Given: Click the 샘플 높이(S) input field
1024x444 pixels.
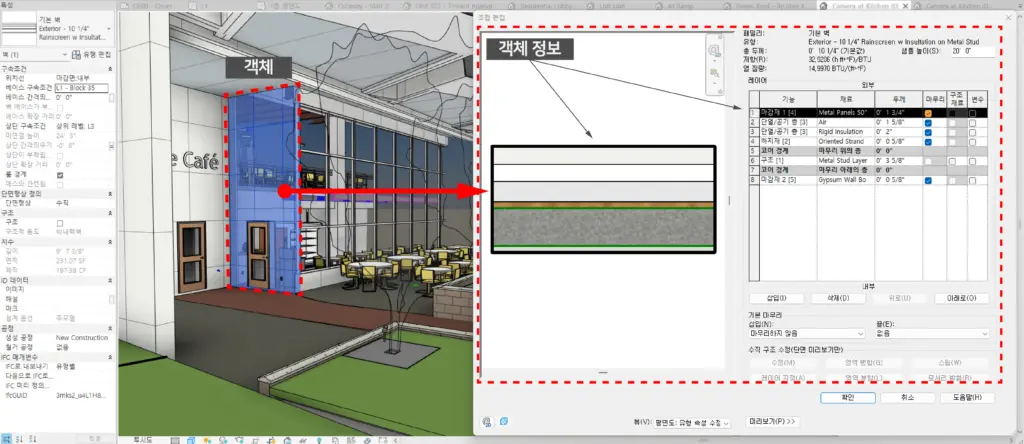Looking at the screenshot, I should point(973,50).
